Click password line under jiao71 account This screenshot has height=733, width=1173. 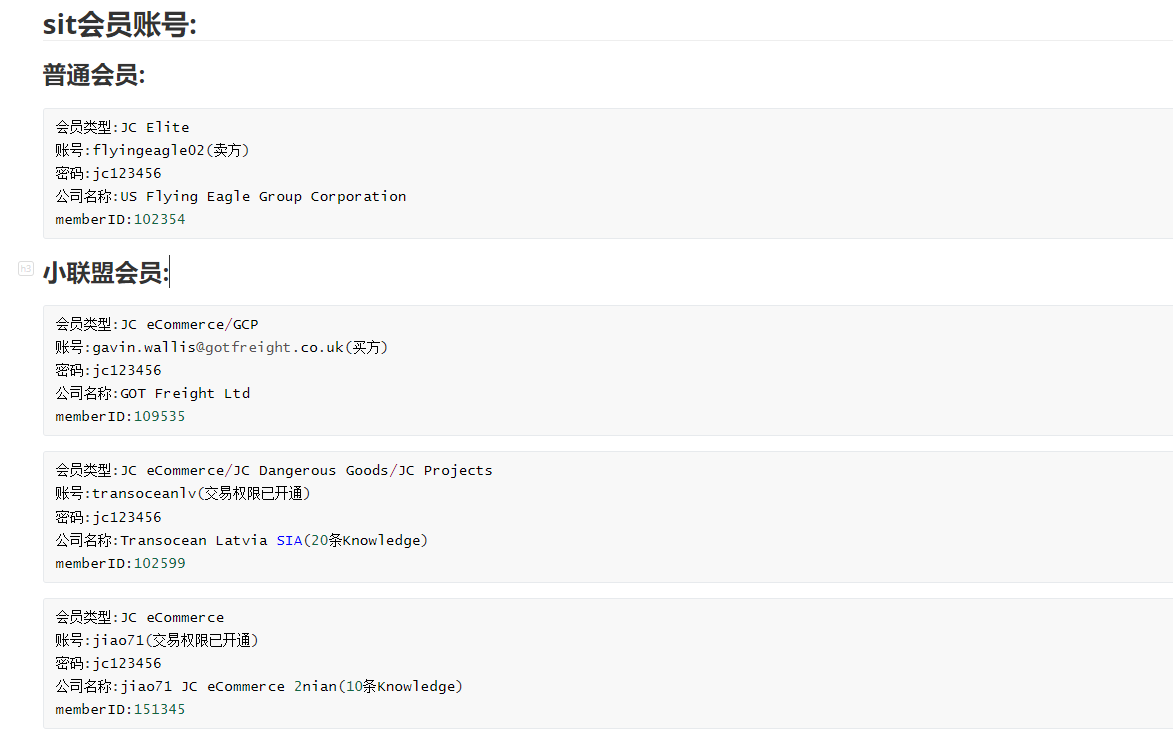tap(108, 663)
